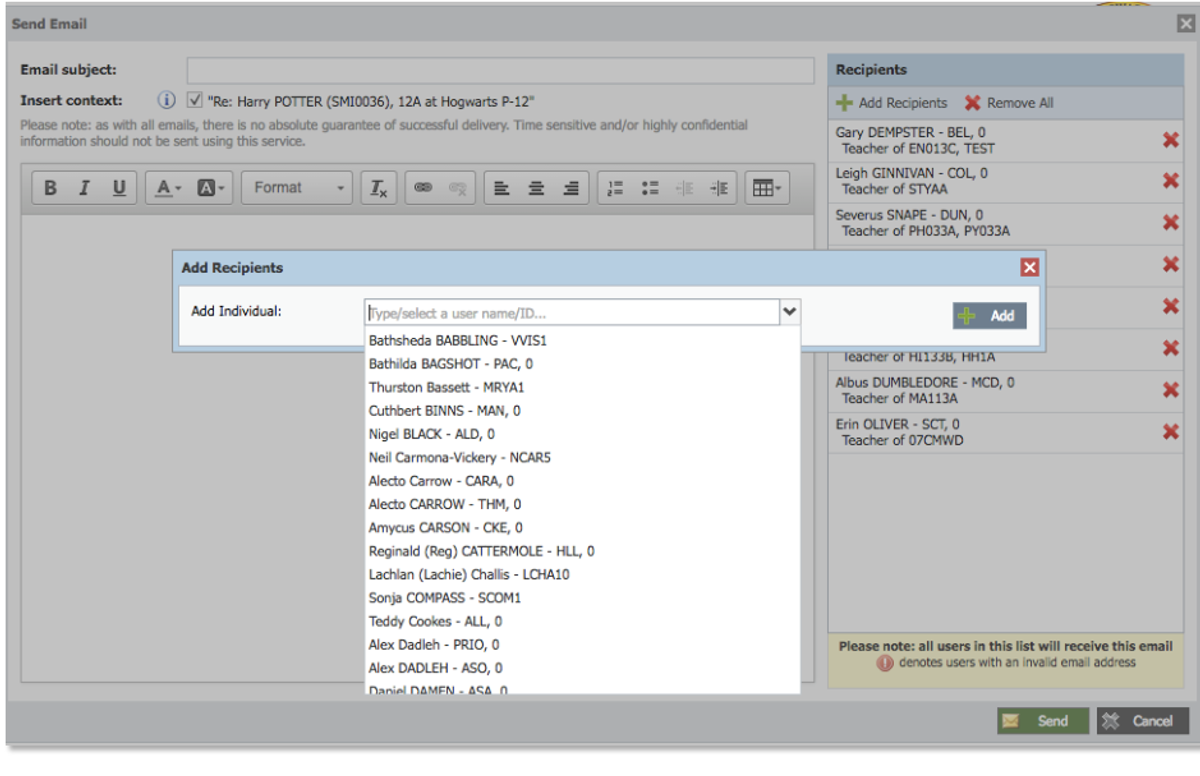1200x776 pixels.
Task: Select Bathsheda BABBLING - VVIS1
Action: (582, 340)
